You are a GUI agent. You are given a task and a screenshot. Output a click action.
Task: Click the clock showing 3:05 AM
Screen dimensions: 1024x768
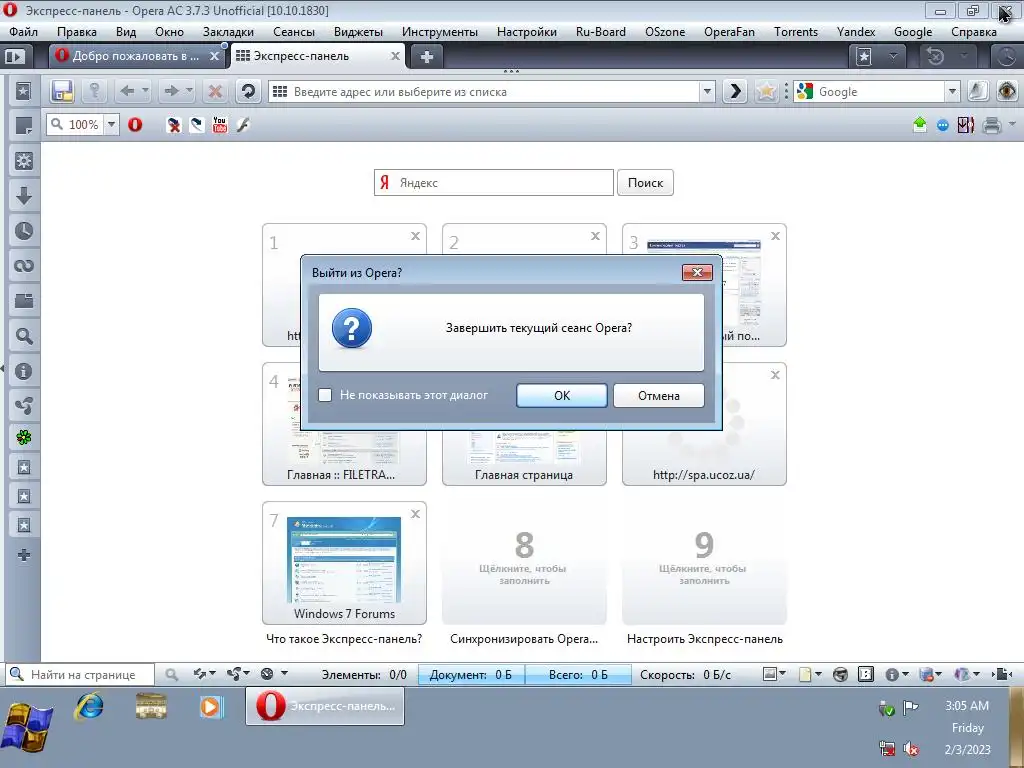pyautogui.click(x=967, y=705)
